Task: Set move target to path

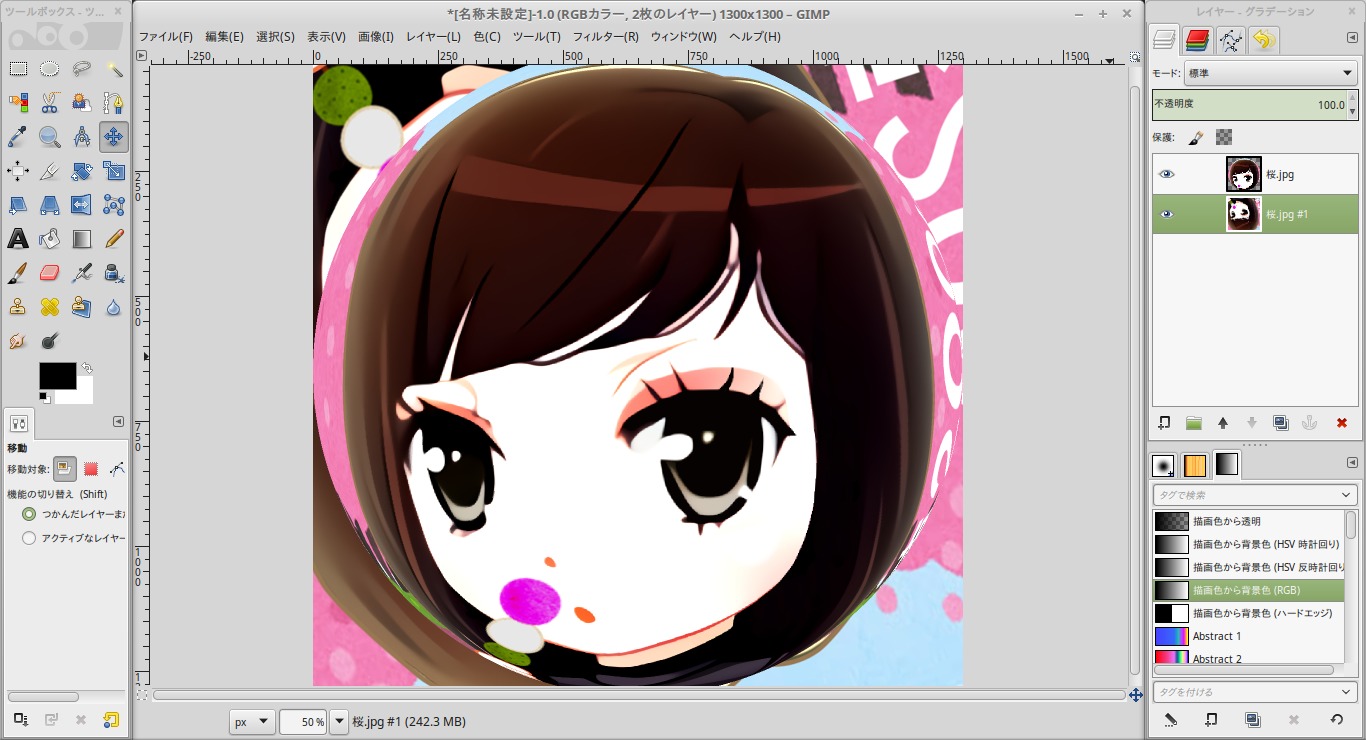Action: 117,468
